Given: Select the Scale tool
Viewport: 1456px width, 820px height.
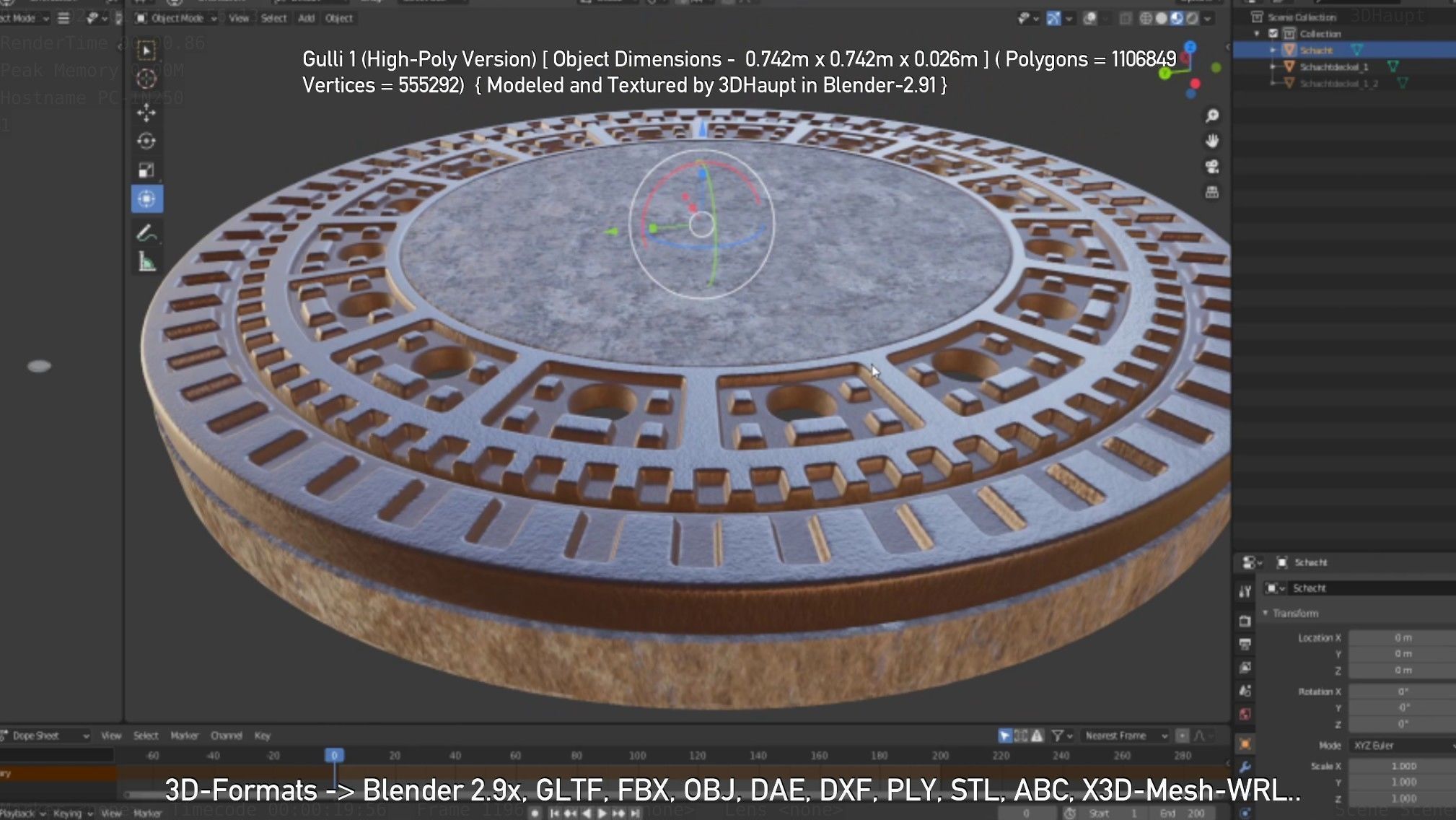Looking at the screenshot, I should pyautogui.click(x=146, y=170).
